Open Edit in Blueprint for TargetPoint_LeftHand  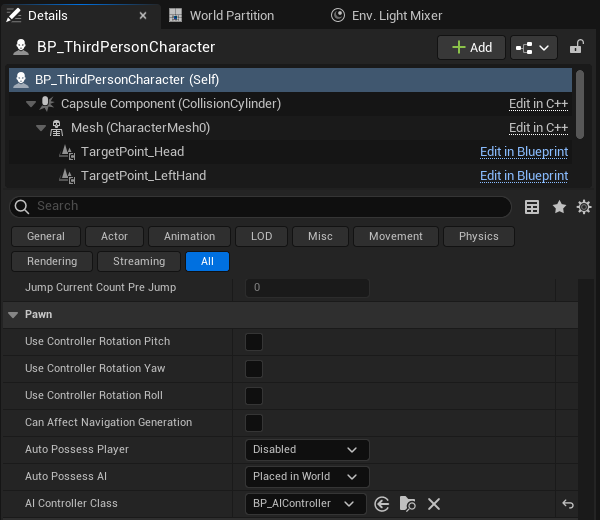524,176
